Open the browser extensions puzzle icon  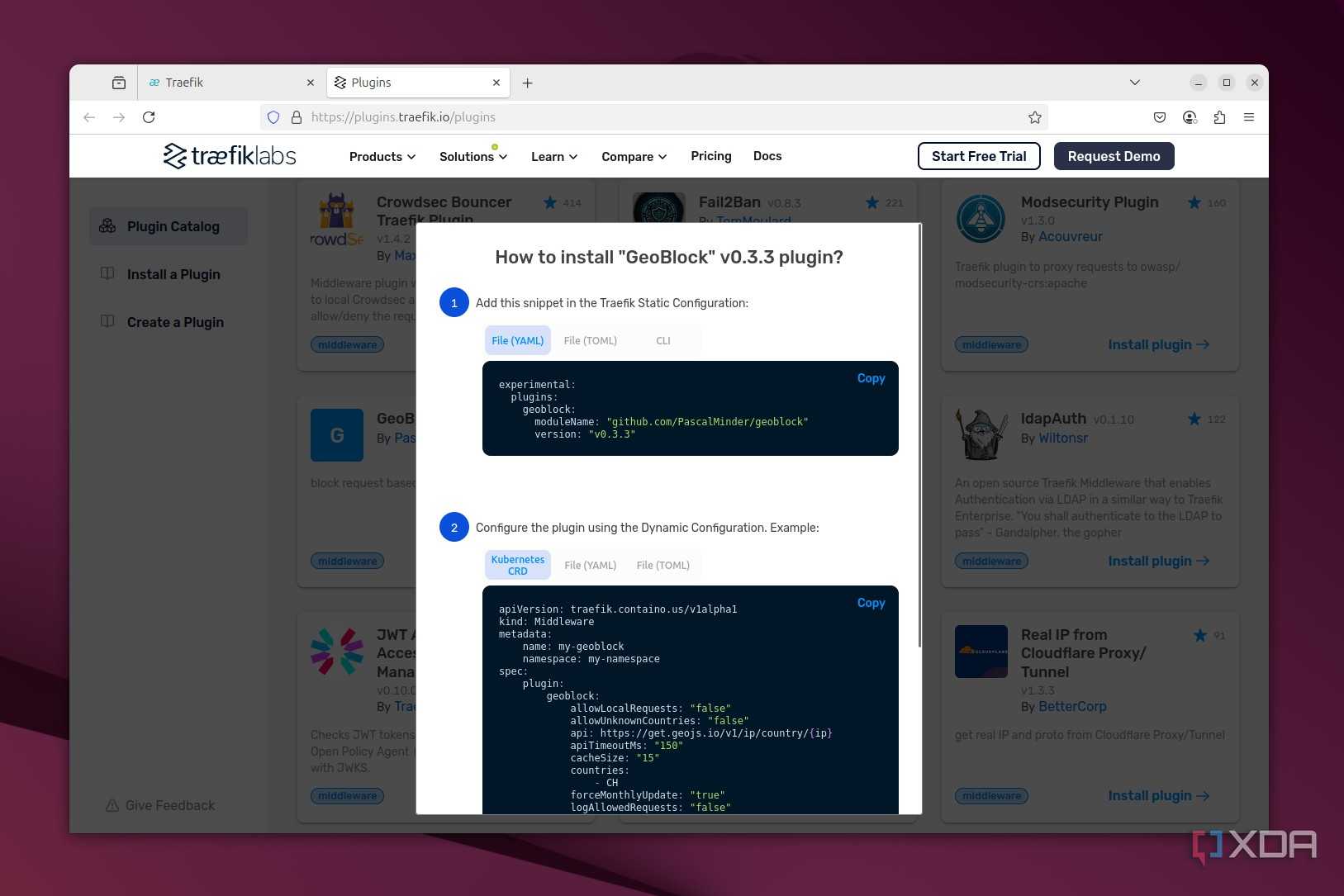point(1219,117)
